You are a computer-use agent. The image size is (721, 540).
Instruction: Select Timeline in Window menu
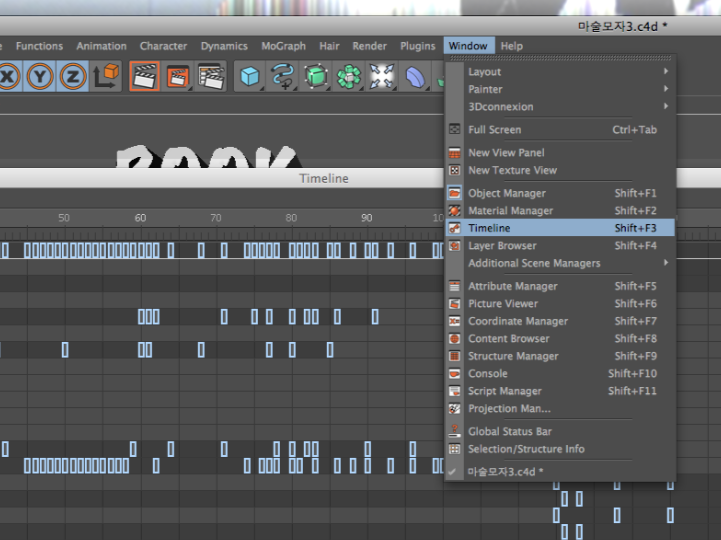[560, 228]
